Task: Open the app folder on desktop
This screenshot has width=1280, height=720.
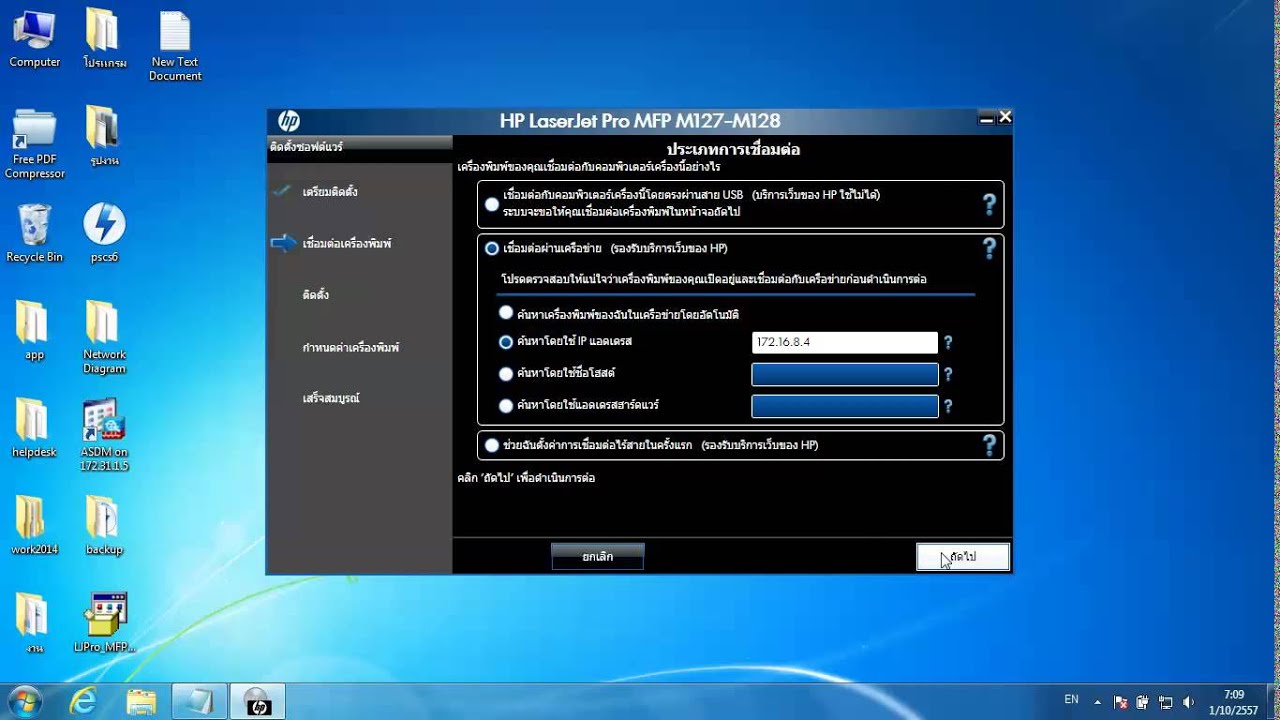Action: click(35, 330)
